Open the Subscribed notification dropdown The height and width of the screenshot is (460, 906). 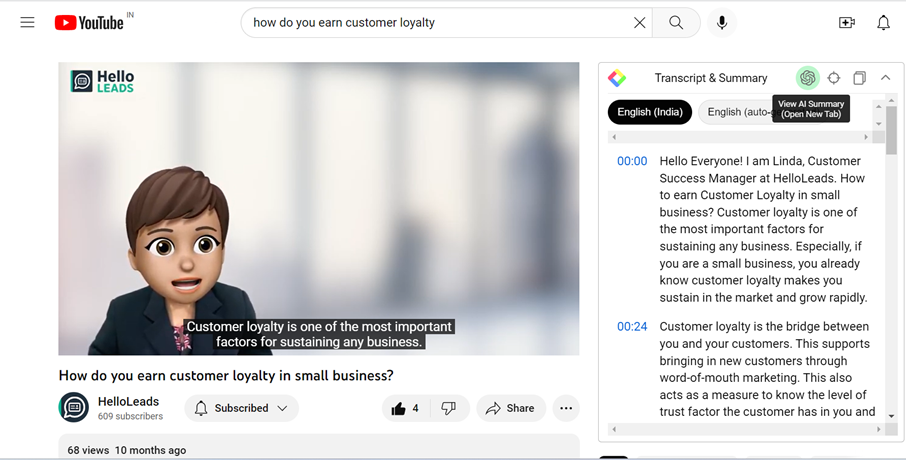tap(243, 408)
